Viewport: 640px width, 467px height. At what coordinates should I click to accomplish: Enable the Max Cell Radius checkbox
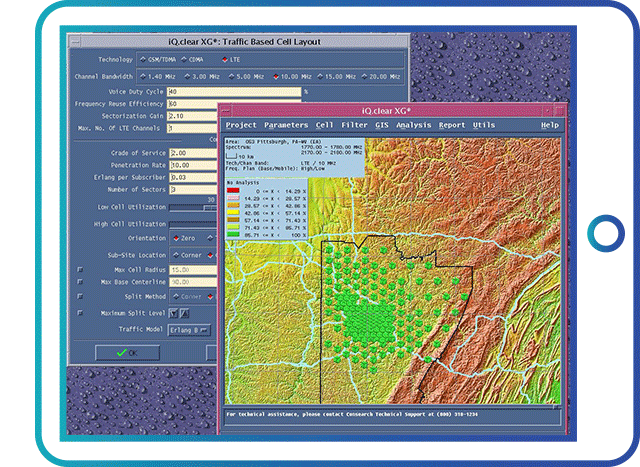click(x=80, y=269)
